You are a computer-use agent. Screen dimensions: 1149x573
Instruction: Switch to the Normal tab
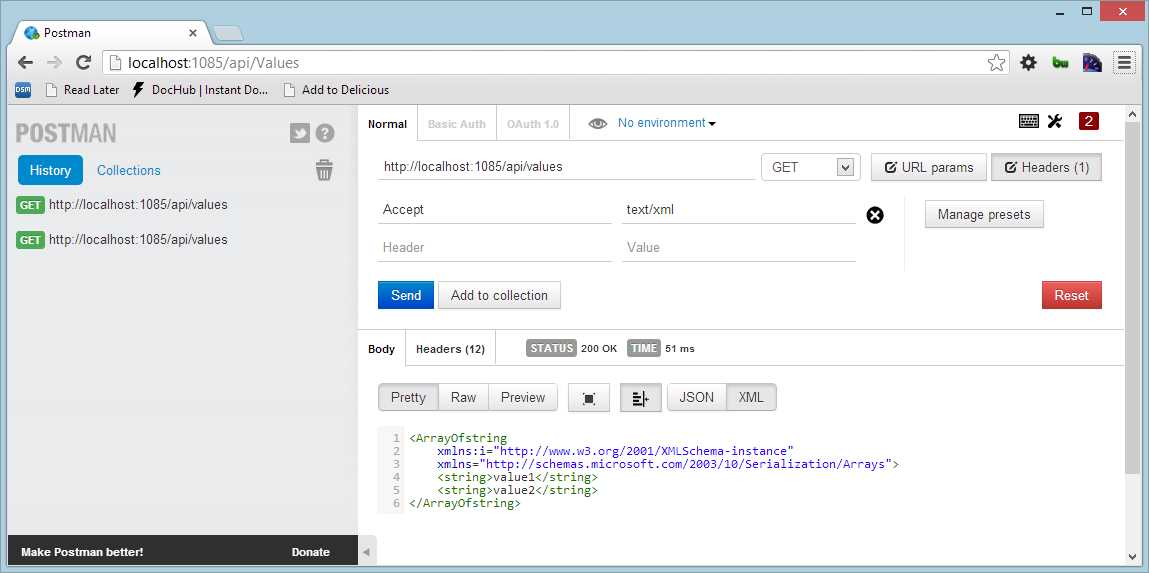click(388, 124)
